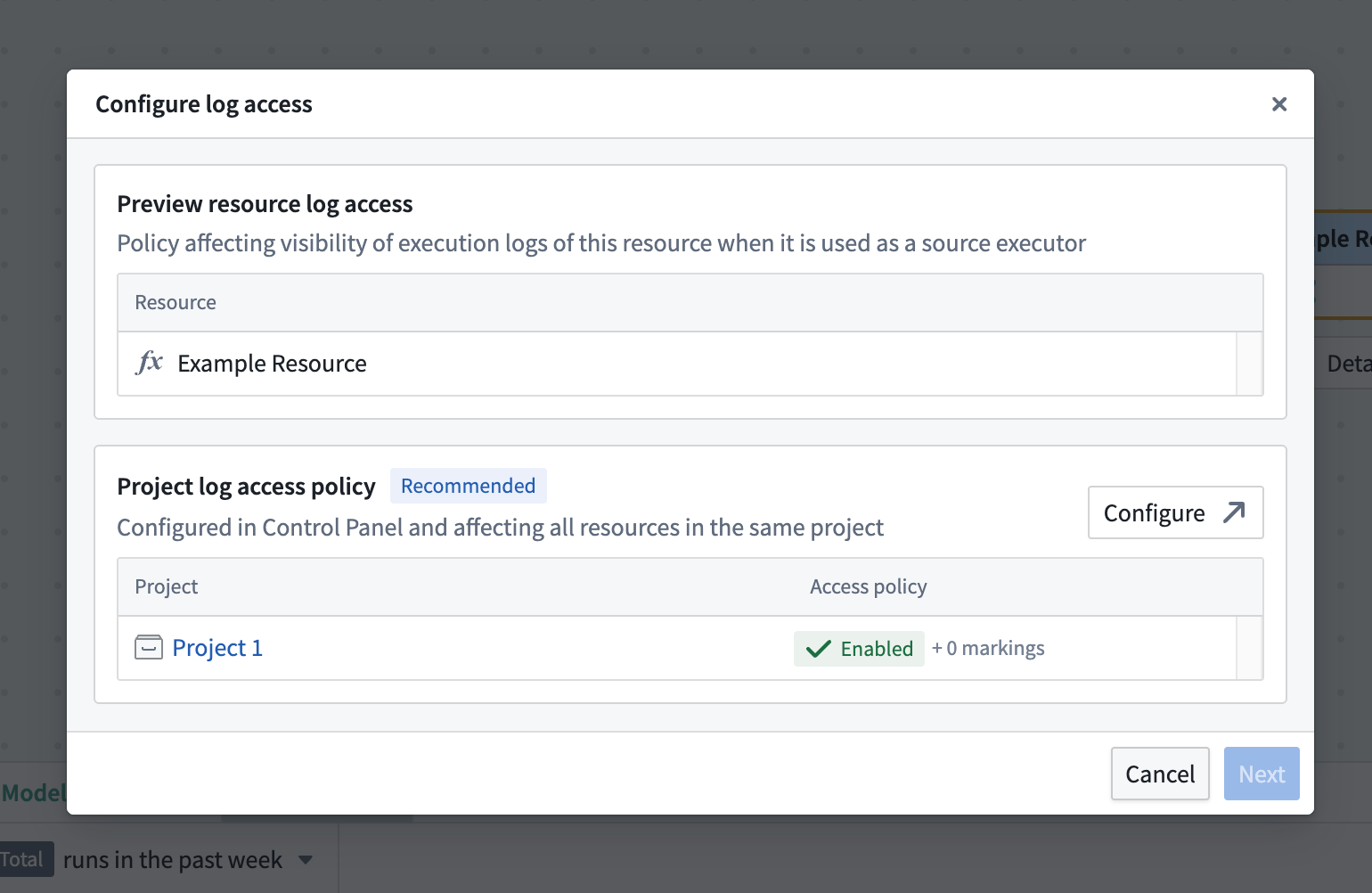Click the 'Configured in Control Panel' description
The image size is (1372, 893).
[x=500, y=528]
